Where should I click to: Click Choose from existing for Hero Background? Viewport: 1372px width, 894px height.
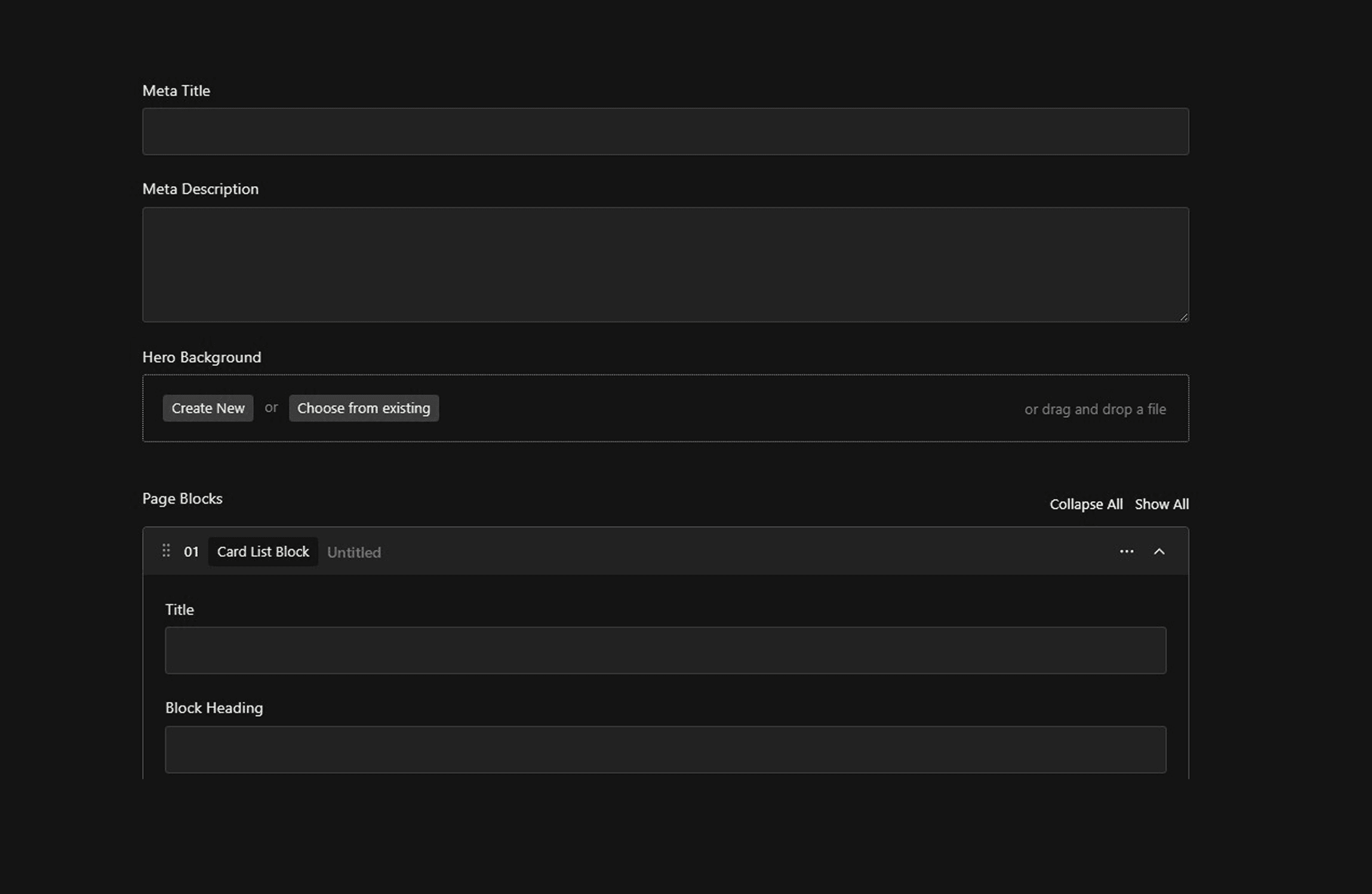[364, 408]
